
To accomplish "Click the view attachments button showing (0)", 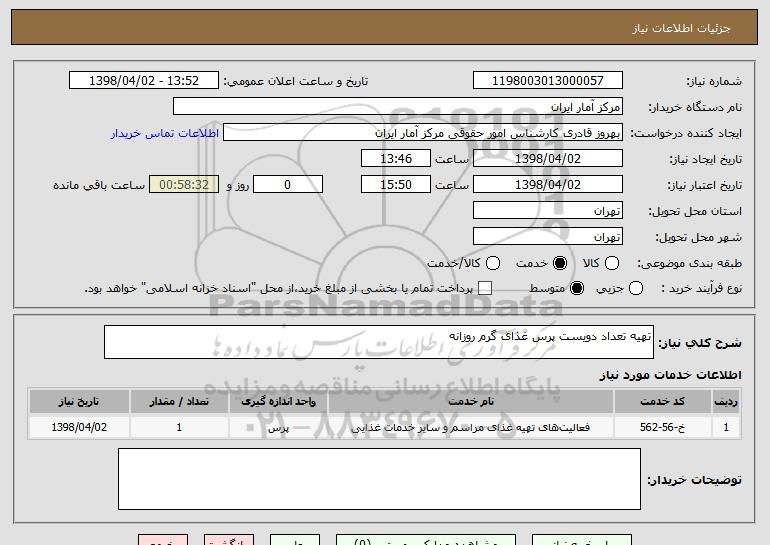I will coord(426,540).
